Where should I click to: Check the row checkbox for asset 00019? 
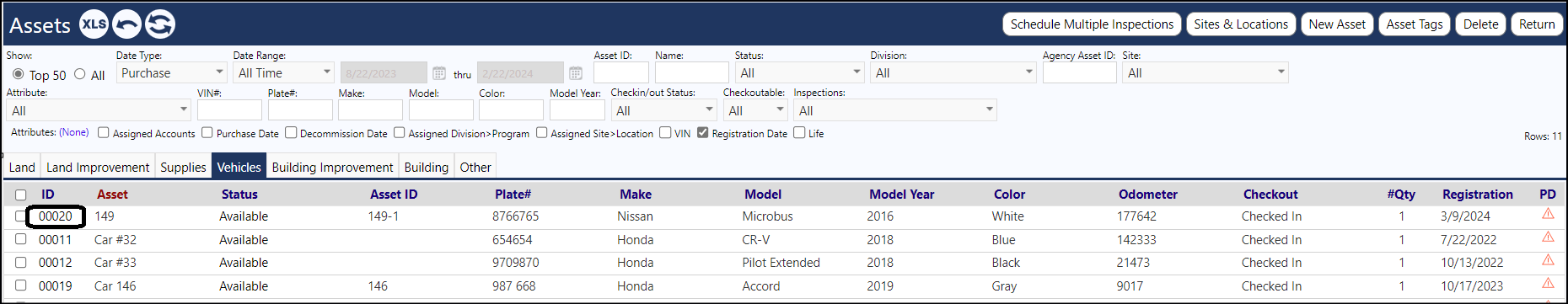21,285
